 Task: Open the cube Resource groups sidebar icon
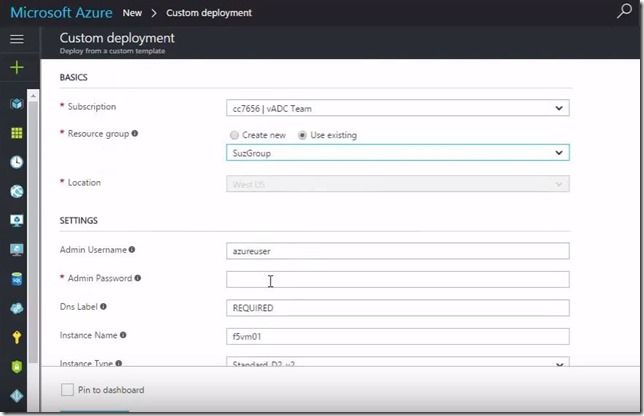pos(17,104)
